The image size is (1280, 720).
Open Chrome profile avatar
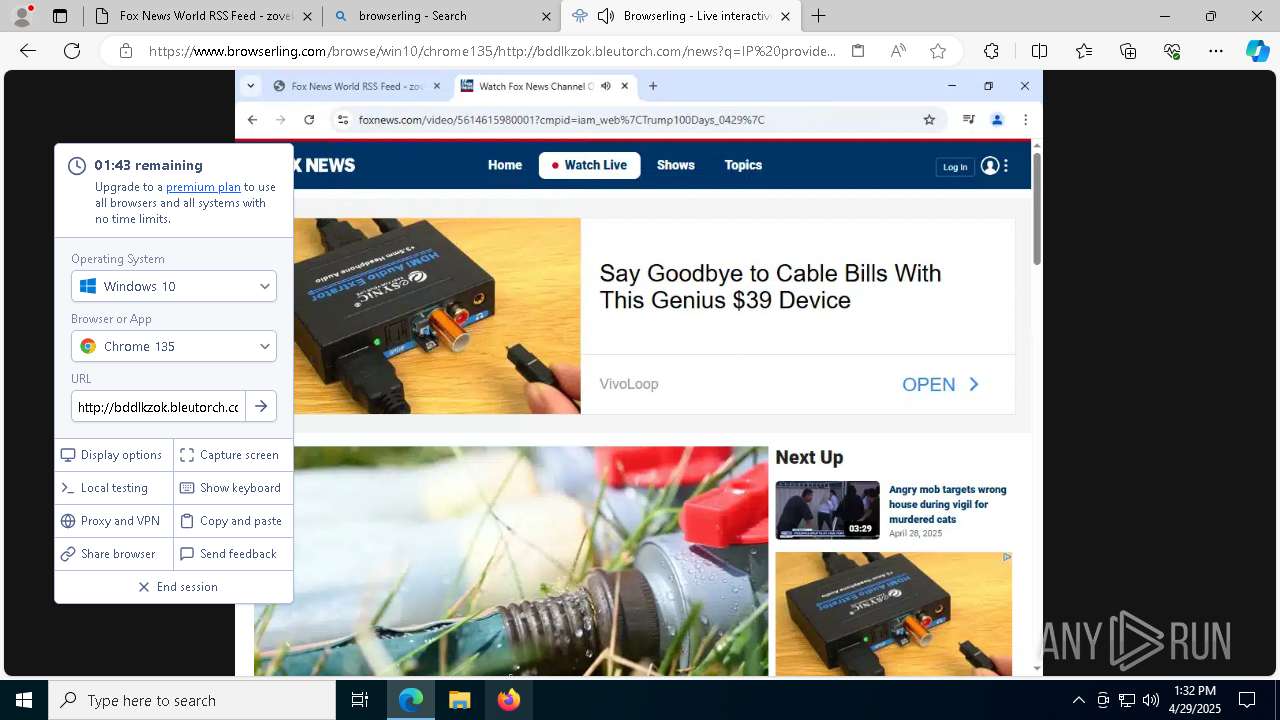tap(997, 120)
